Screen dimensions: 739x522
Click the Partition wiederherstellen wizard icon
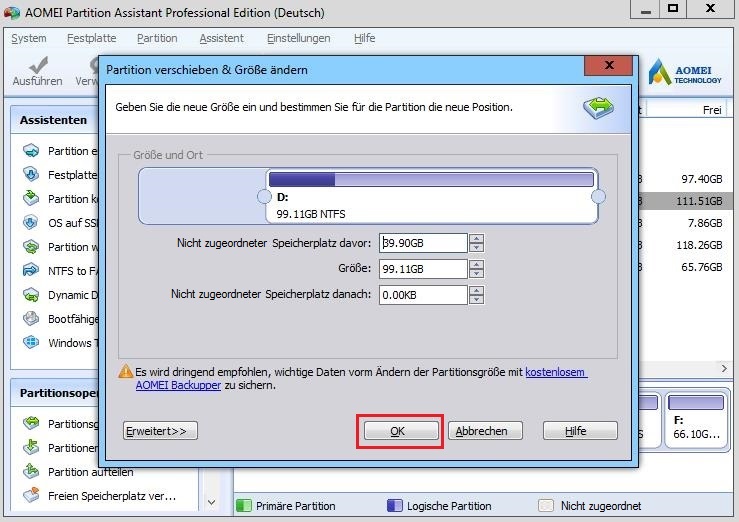pyautogui.click(x=31, y=246)
